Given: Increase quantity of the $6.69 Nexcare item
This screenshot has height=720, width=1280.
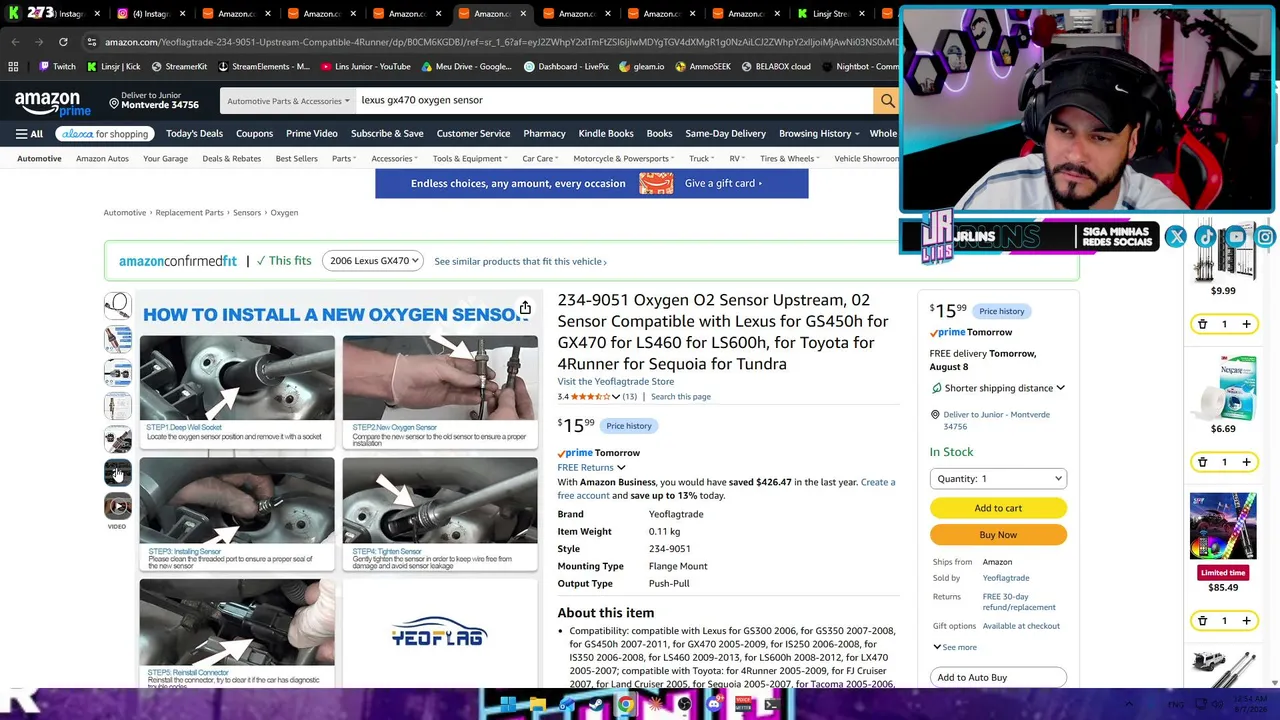Looking at the screenshot, I should (1246, 462).
